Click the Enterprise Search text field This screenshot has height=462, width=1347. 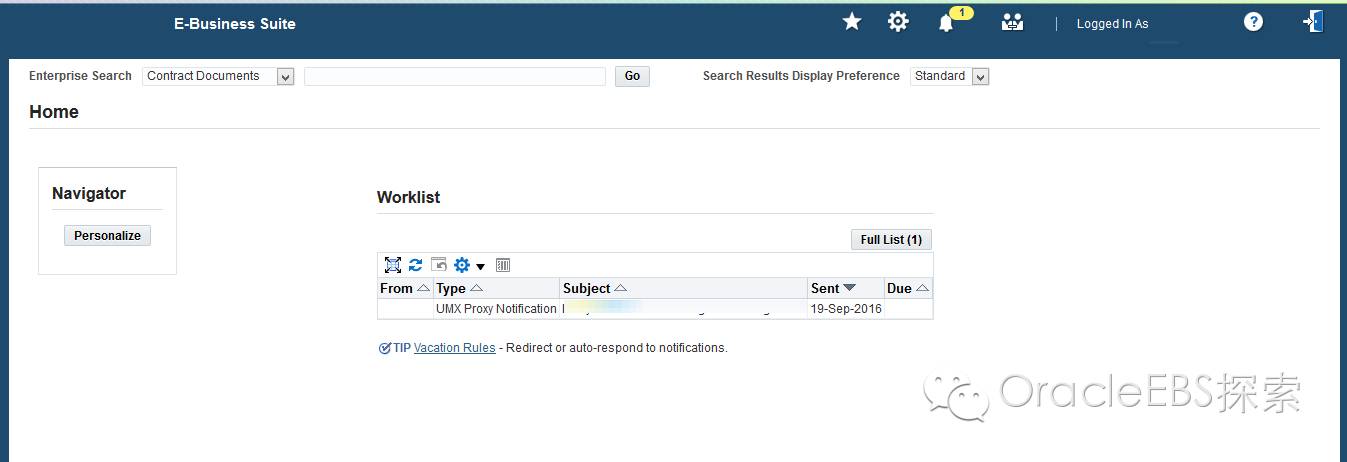[455, 76]
